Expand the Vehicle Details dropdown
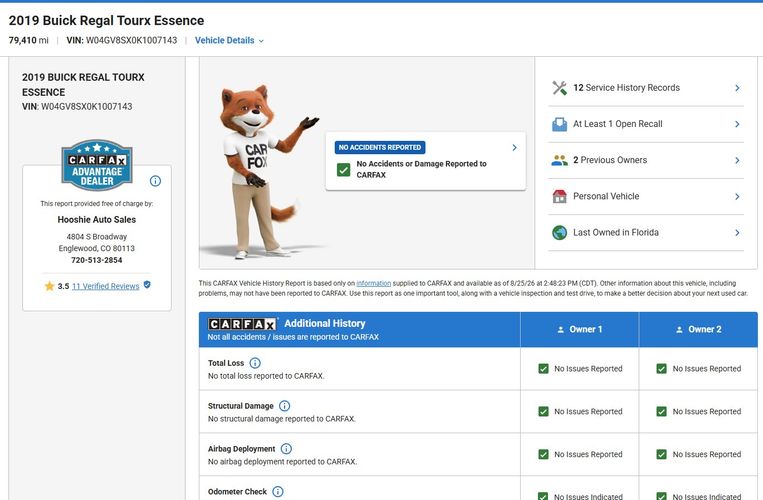The height and width of the screenshot is (500, 763). click(229, 40)
